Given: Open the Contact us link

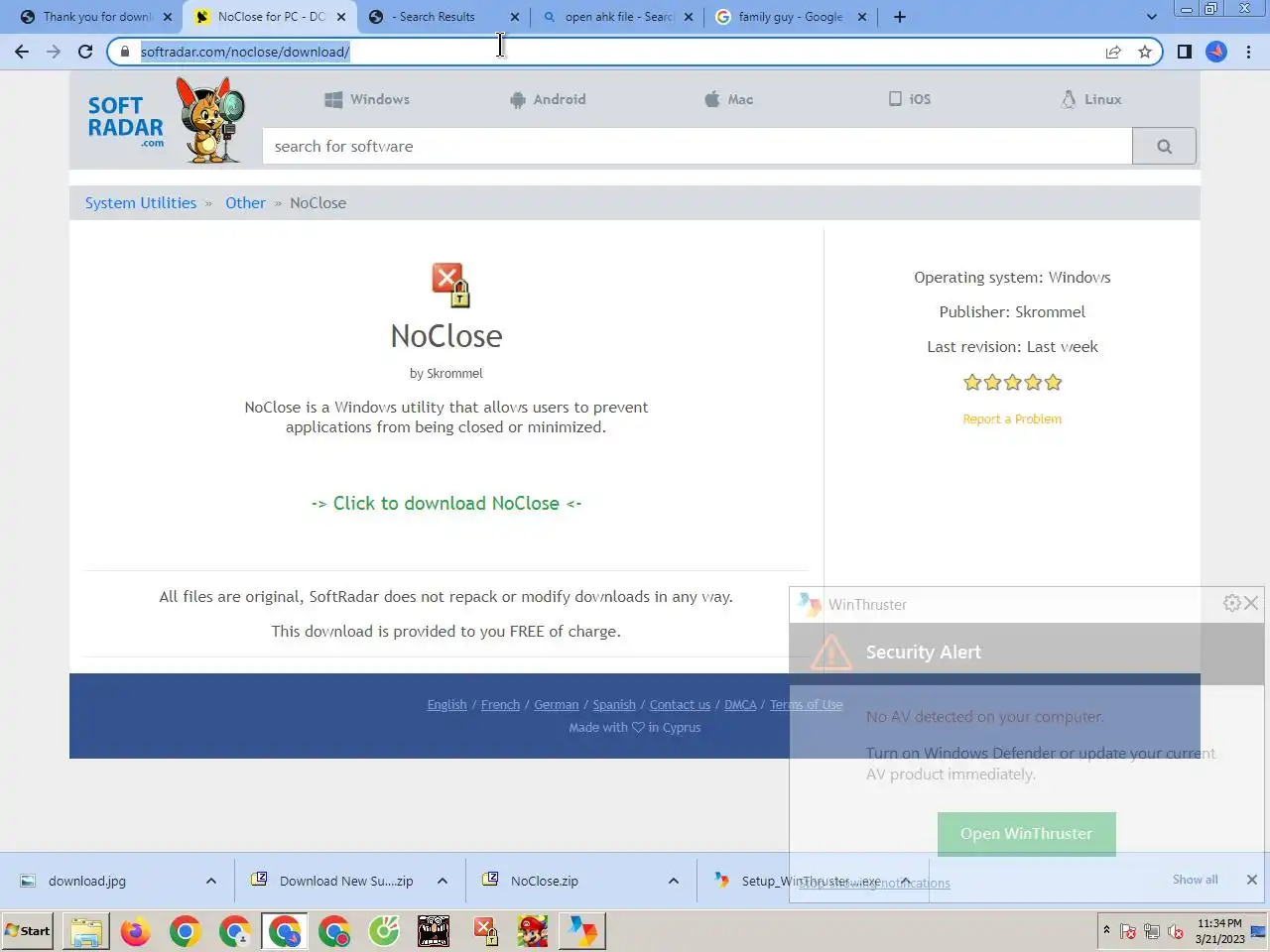Looking at the screenshot, I should coord(680,704).
